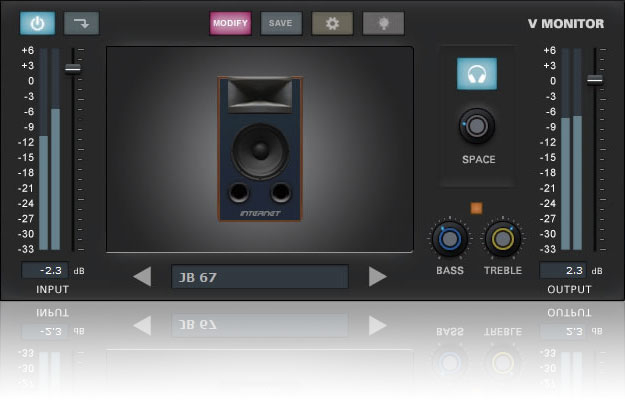This screenshot has width=625, height=401.
Task: Click the SAVE button
Action: 281,23
